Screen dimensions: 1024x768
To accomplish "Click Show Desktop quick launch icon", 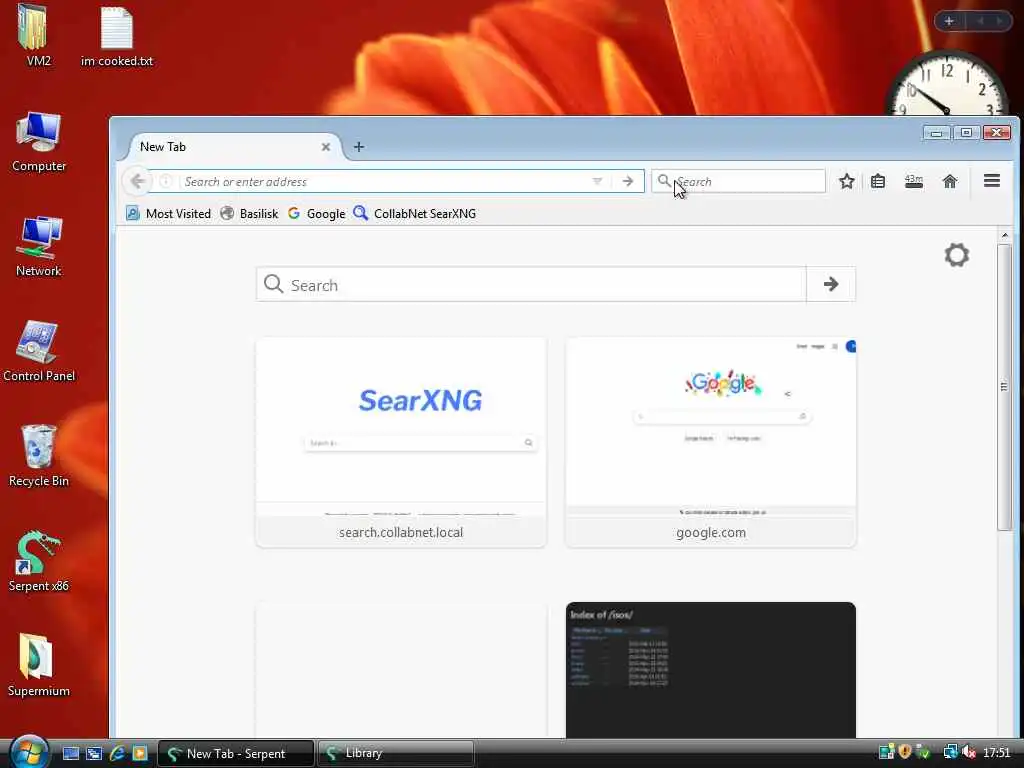I will click(x=71, y=753).
